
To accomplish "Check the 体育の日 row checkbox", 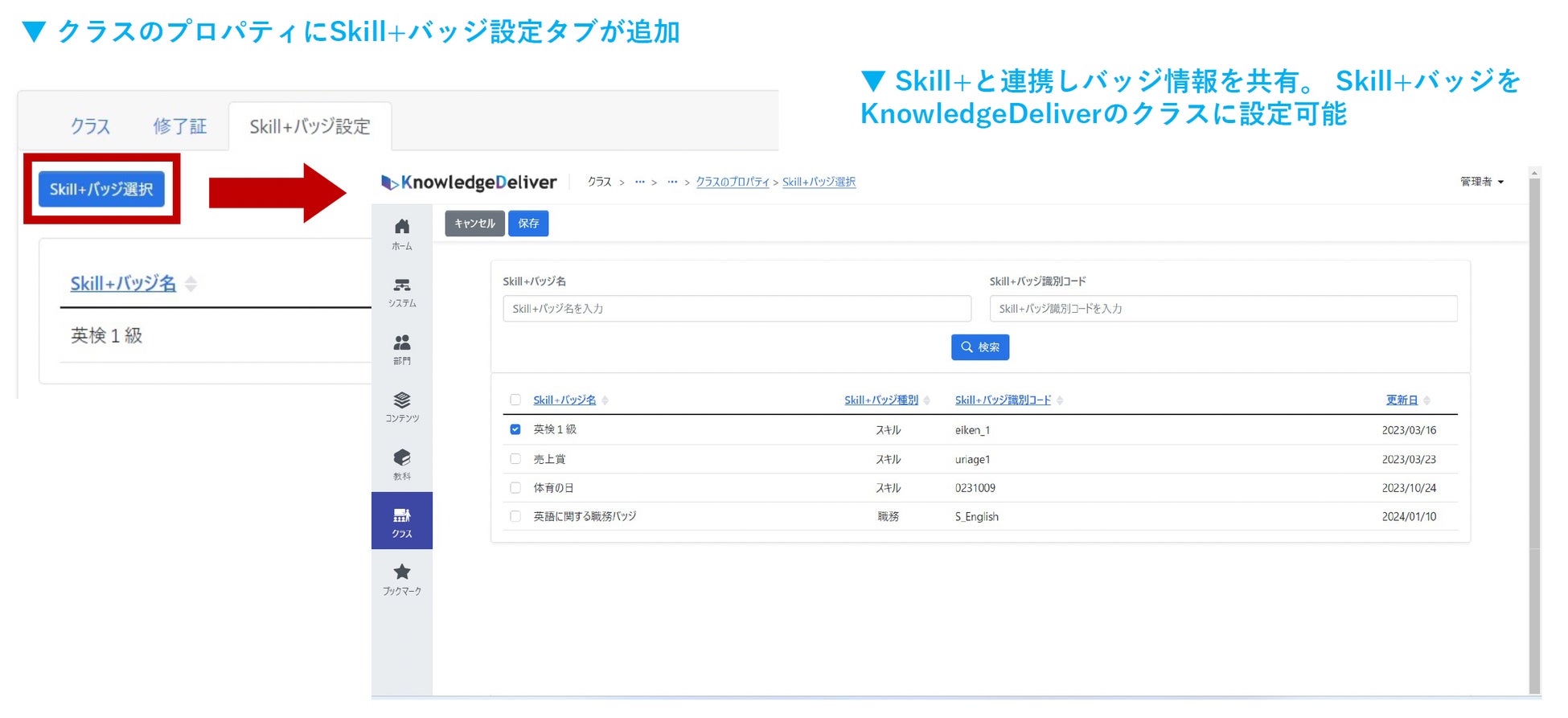I will point(515,487).
